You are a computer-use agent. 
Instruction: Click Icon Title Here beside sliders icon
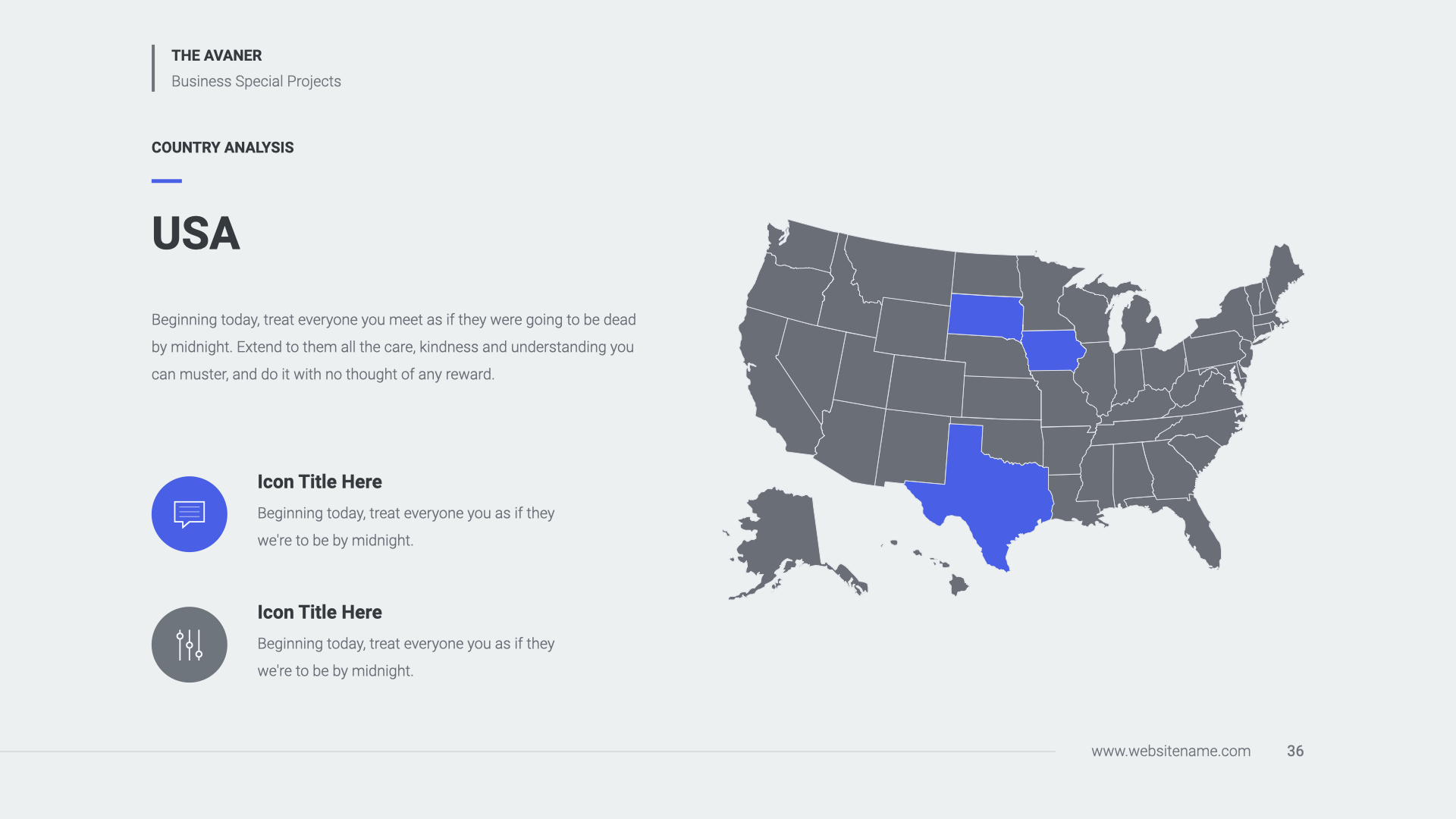click(x=319, y=612)
